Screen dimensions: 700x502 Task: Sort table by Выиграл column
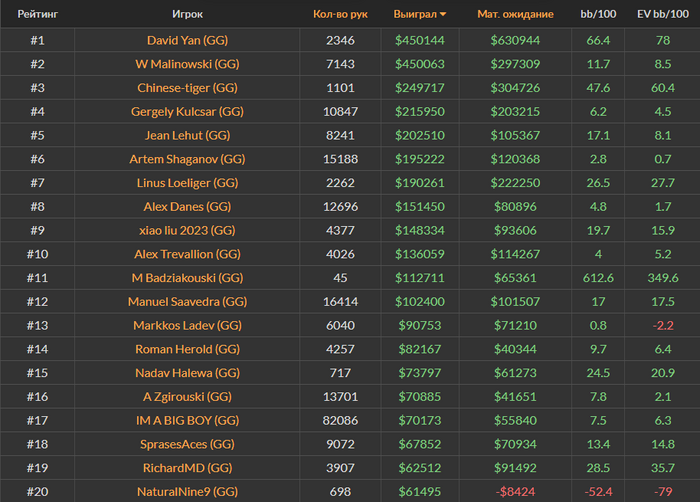[414, 15]
